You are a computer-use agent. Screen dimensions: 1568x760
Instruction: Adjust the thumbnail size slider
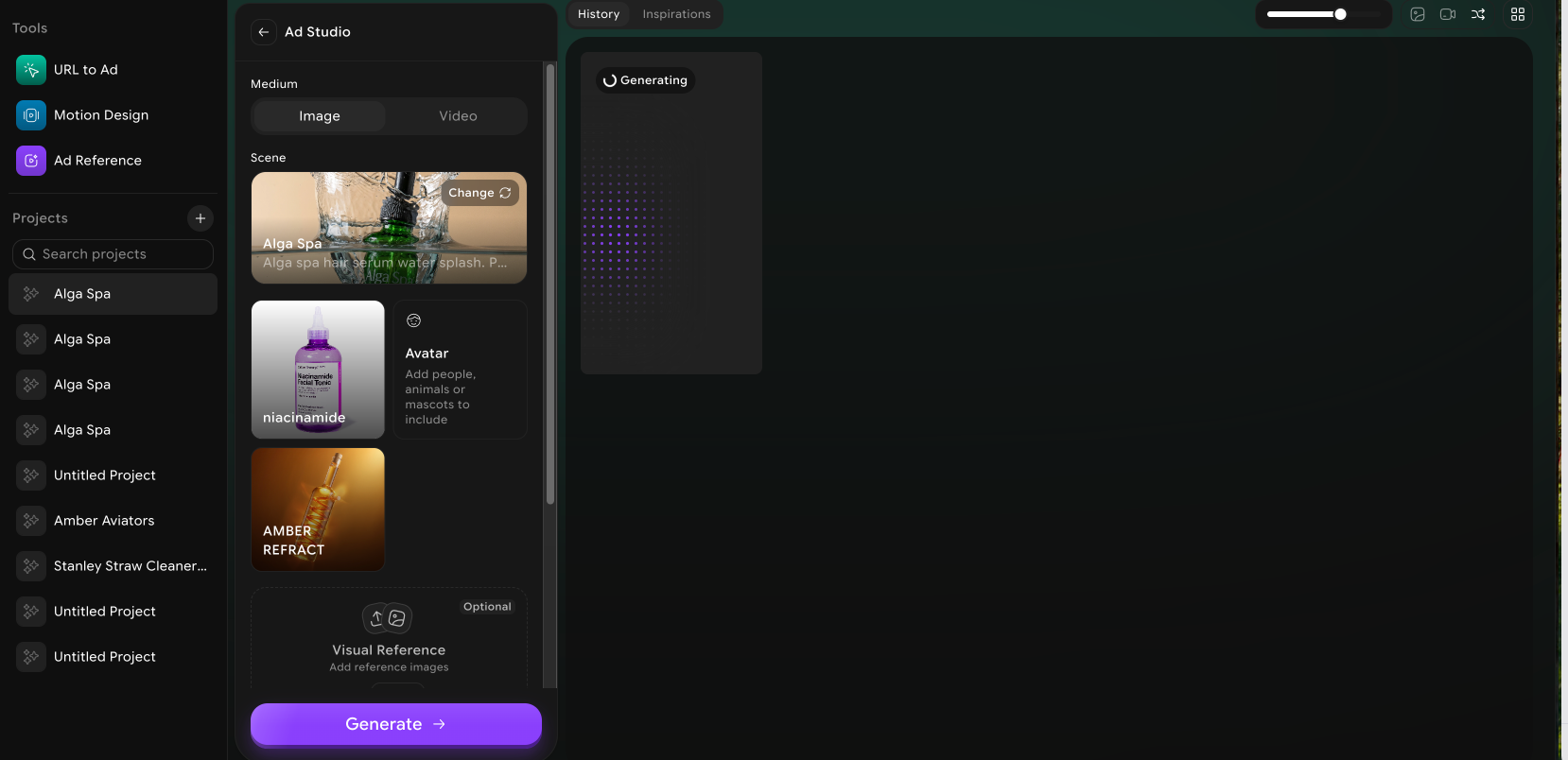pos(1323,14)
